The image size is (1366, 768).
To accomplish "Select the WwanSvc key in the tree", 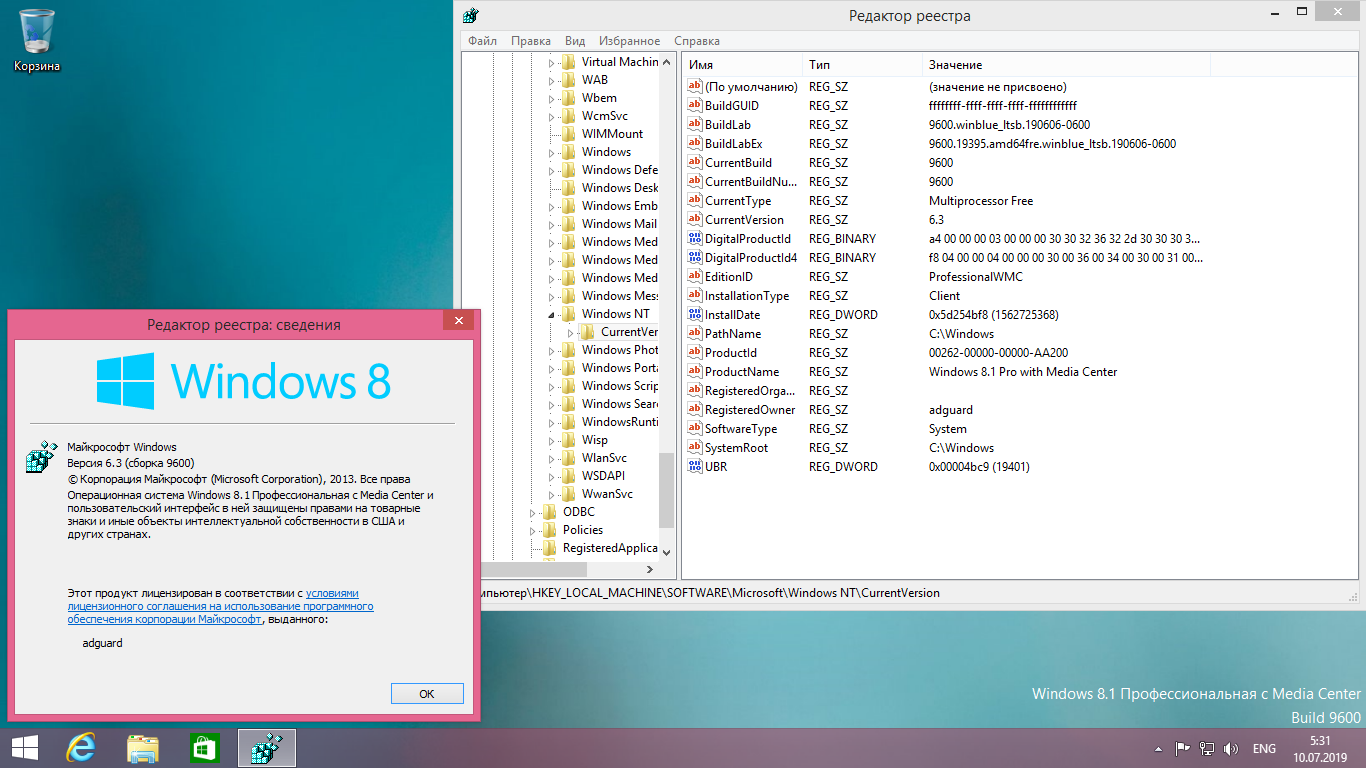I will coord(607,494).
